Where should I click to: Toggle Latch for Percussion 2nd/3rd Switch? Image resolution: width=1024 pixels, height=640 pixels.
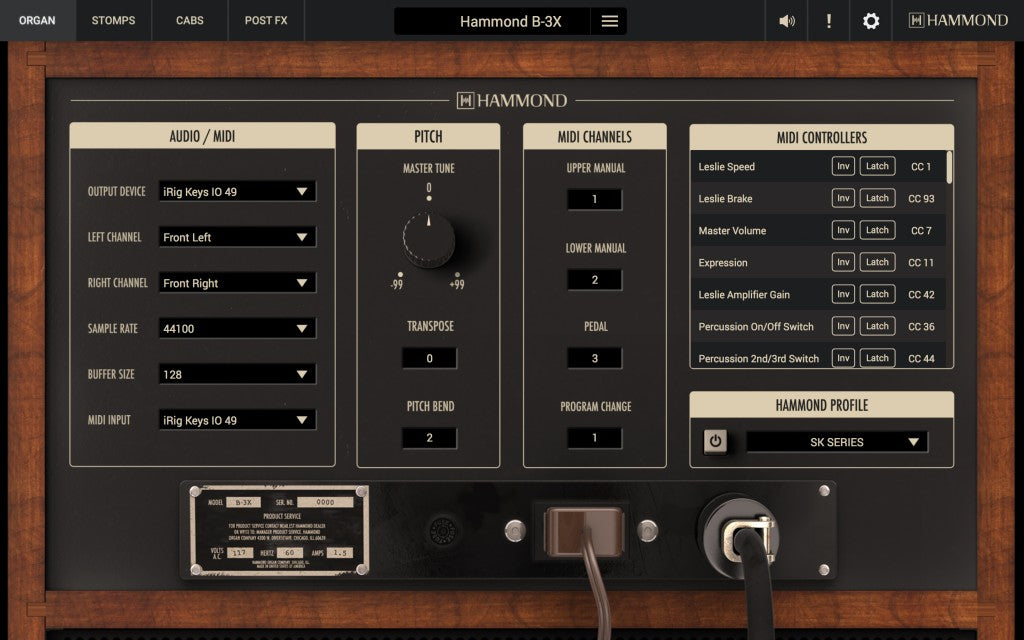coord(877,358)
